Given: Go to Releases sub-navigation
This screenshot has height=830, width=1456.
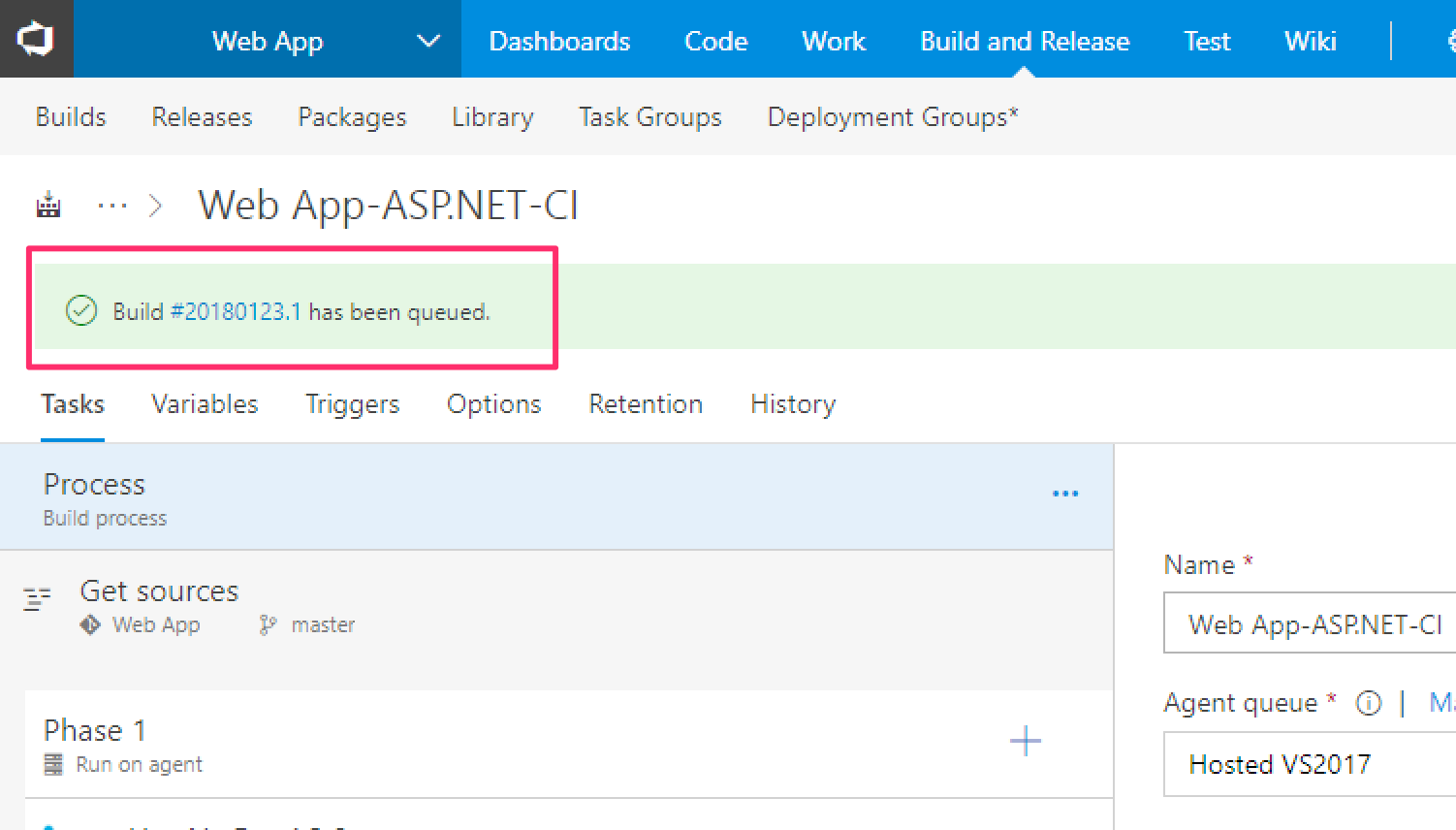Looking at the screenshot, I should pos(202,116).
